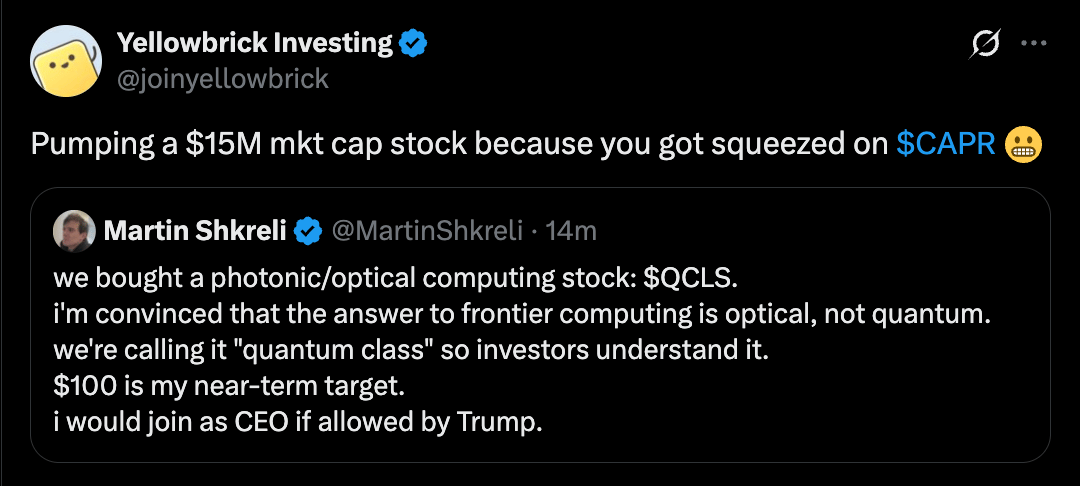The height and width of the screenshot is (486, 1080).
Task: Click Yellowbrick Investing's blue verified badge
Action: point(413,43)
